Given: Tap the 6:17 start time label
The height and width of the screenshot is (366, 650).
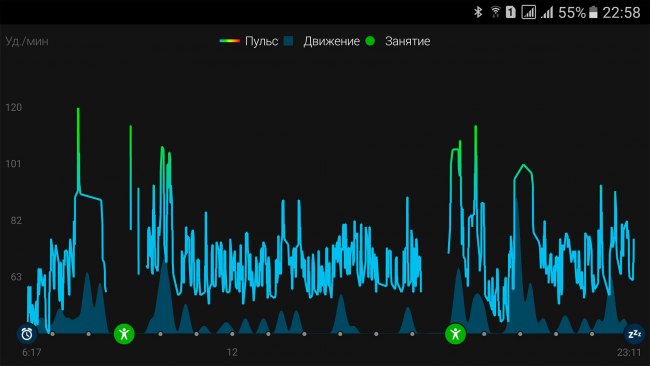Looking at the screenshot, I should 32,352.
